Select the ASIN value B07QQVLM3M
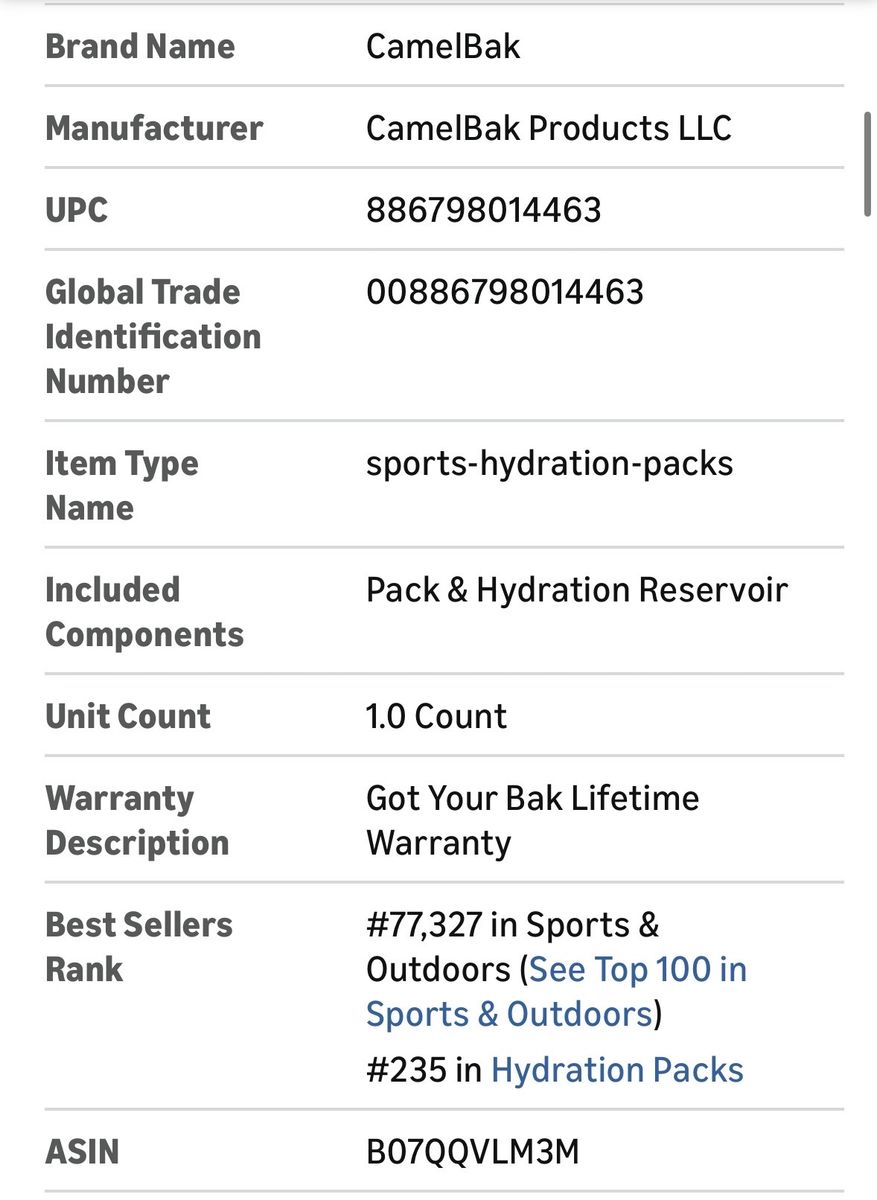The width and height of the screenshot is (877, 1200). pyautogui.click(x=472, y=1152)
